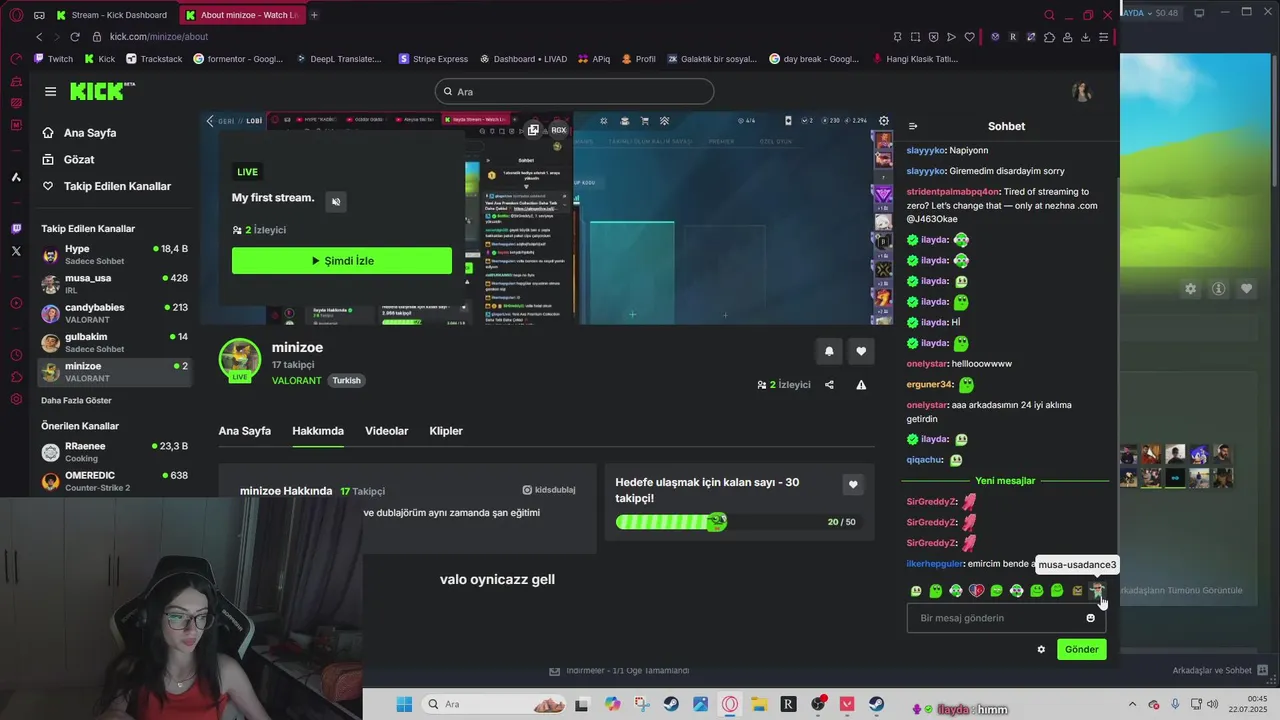Open Twitch in the Opera sidebar
Viewport: 1280px width, 720px height.
pos(16,228)
